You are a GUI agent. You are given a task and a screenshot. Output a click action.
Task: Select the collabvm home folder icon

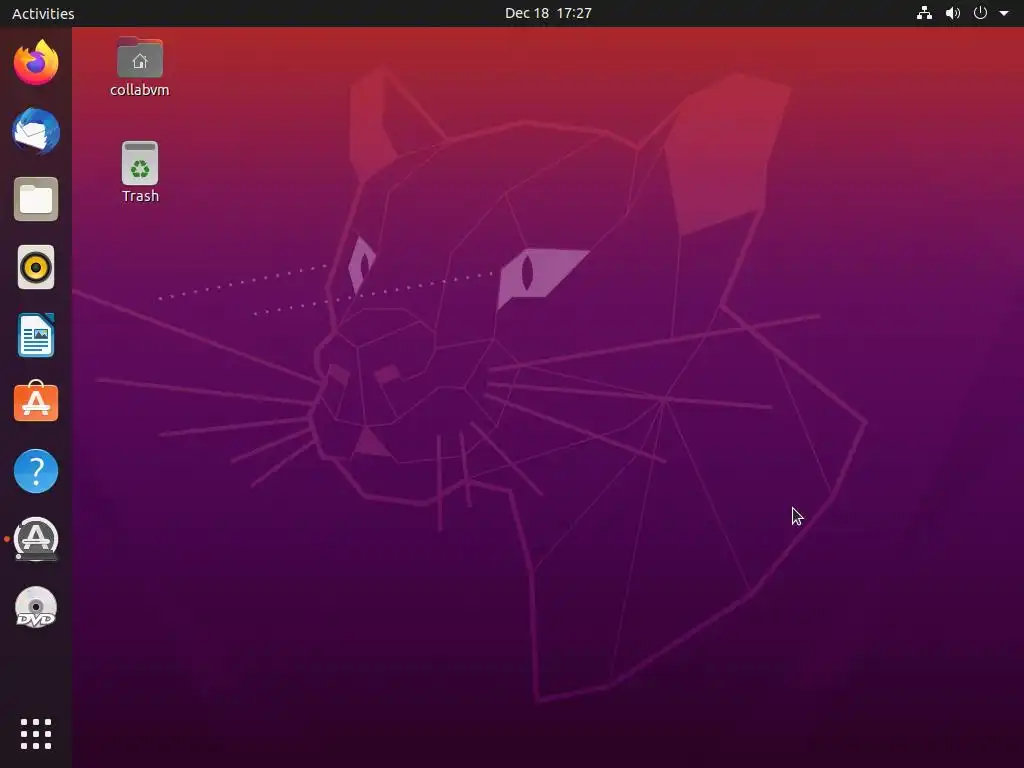tap(140, 57)
